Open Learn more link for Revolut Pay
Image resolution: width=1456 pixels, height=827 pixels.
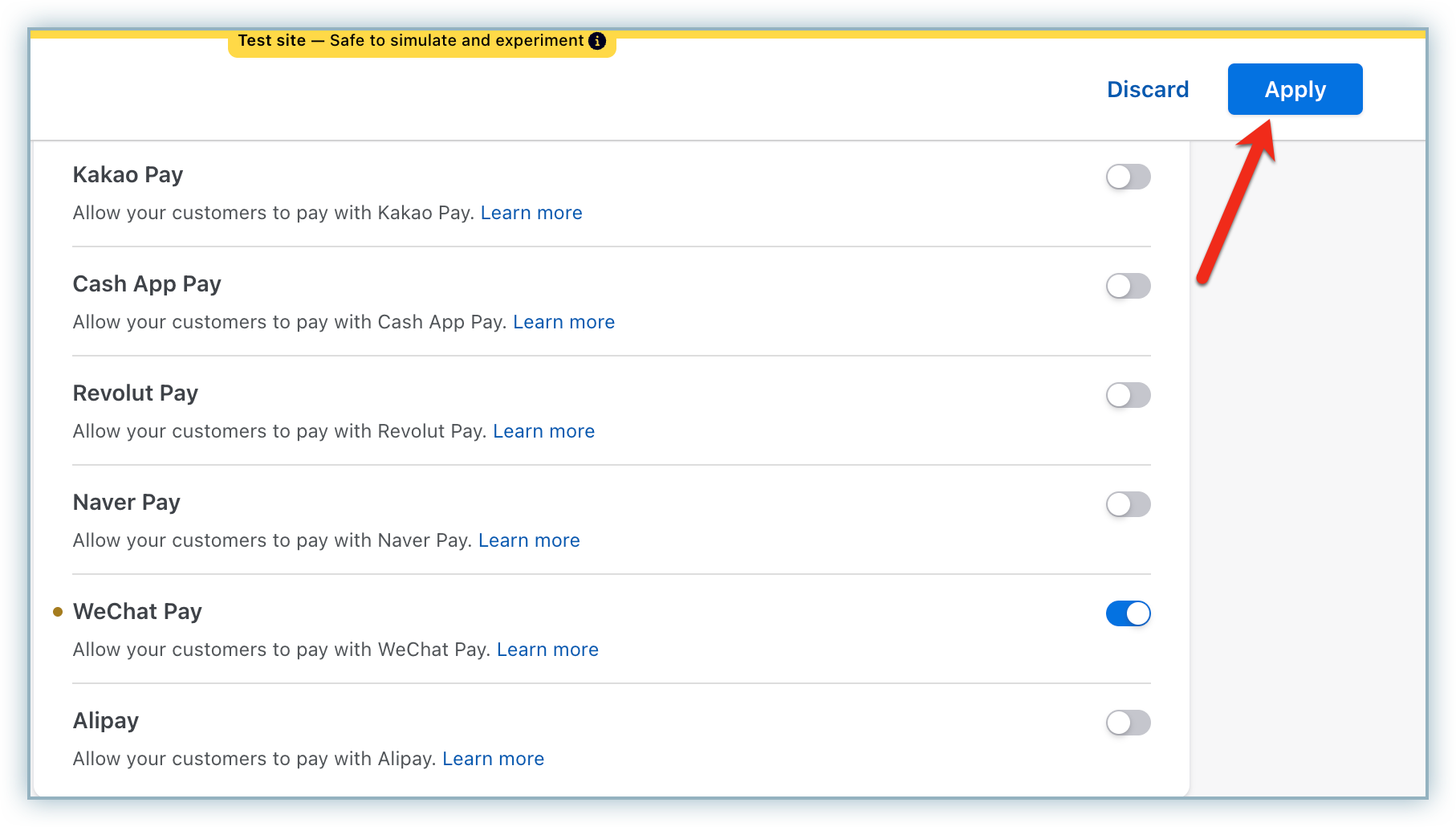pyautogui.click(x=543, y=431)
